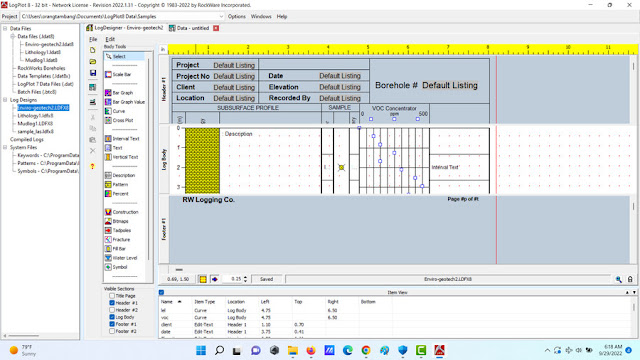Open the LogDesigner Edit menu

pos(110,39)
